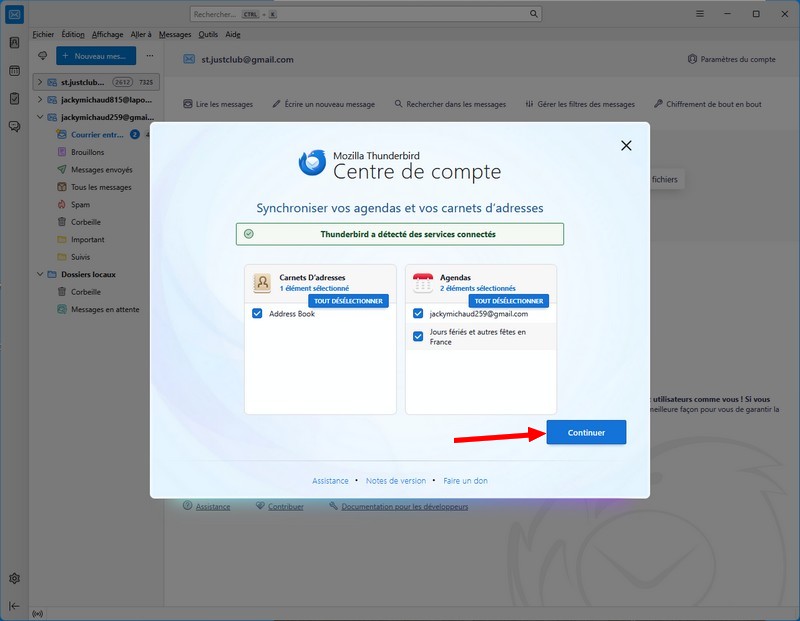800x621 pixels.
Task: Open the Address Book sidebar icon
Action: (x=15, y=43)
